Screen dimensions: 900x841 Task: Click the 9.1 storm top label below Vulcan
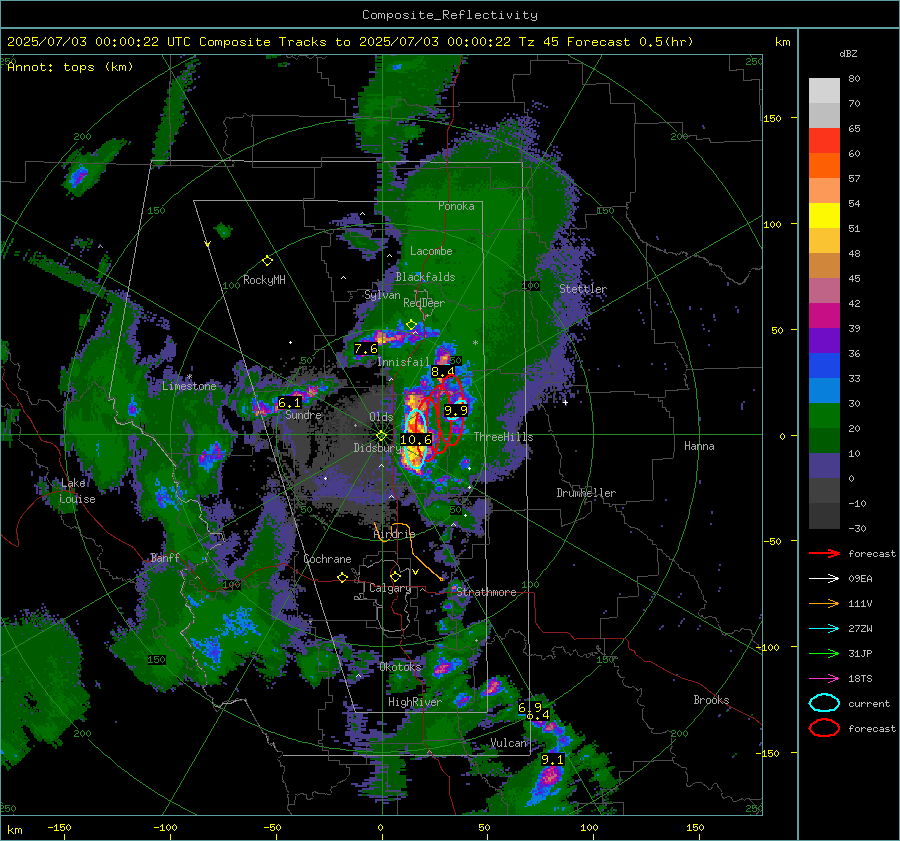552,759
